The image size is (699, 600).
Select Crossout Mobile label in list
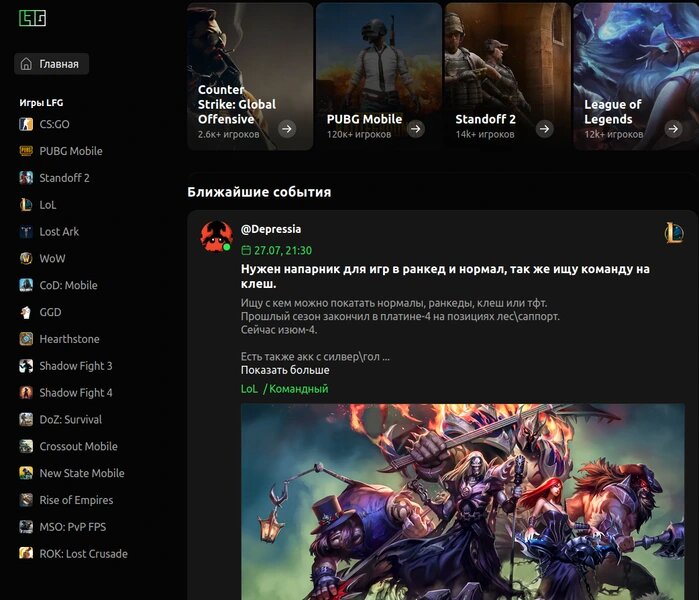coord(78,446)
